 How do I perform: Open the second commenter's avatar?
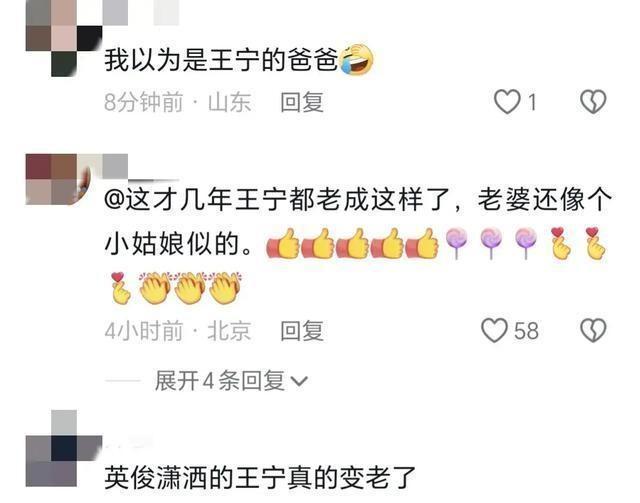(58, 179)
